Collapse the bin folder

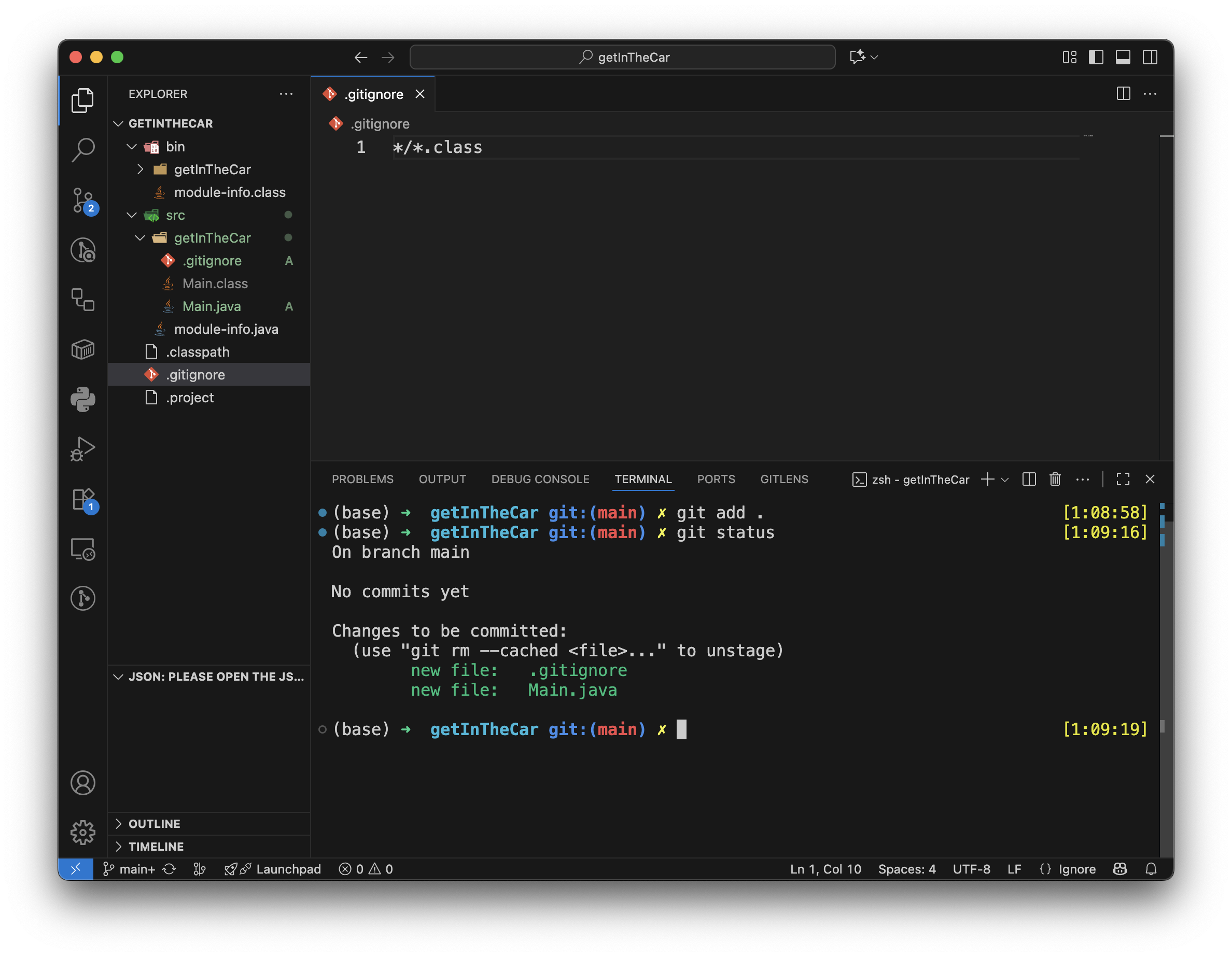tap(131, 147)
